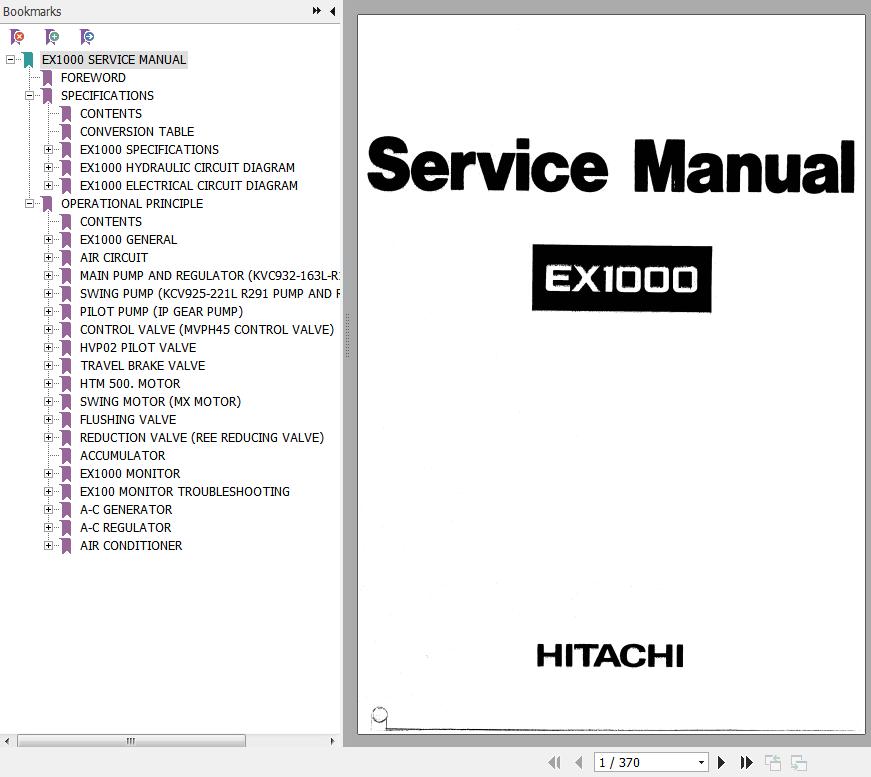Click the delete bookmark icon
Screen dimensions: 871x777
pos(17,37)
